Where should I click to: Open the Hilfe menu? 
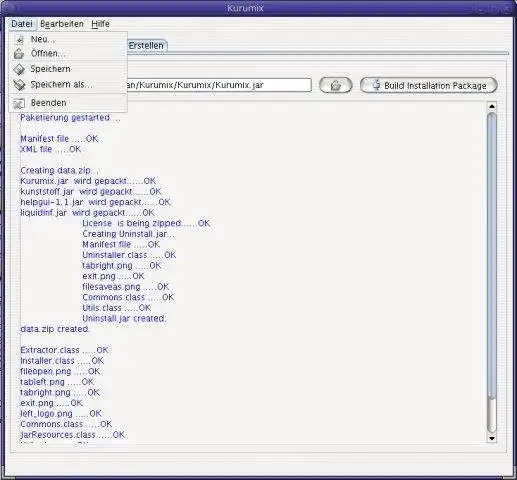coord(100,24)
